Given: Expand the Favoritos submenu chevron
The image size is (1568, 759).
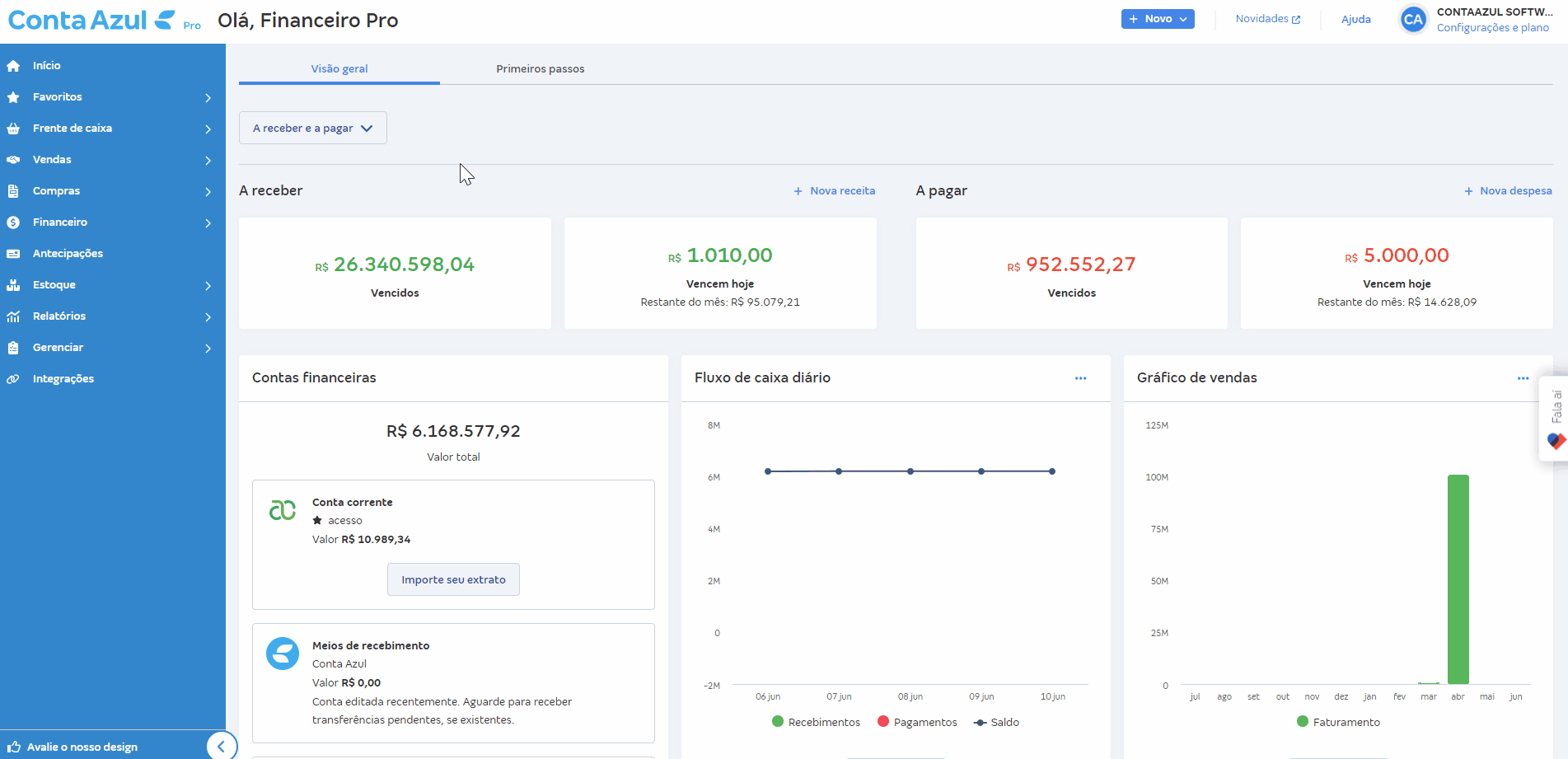Looking at the screenshot, I should tap(208, 98).
